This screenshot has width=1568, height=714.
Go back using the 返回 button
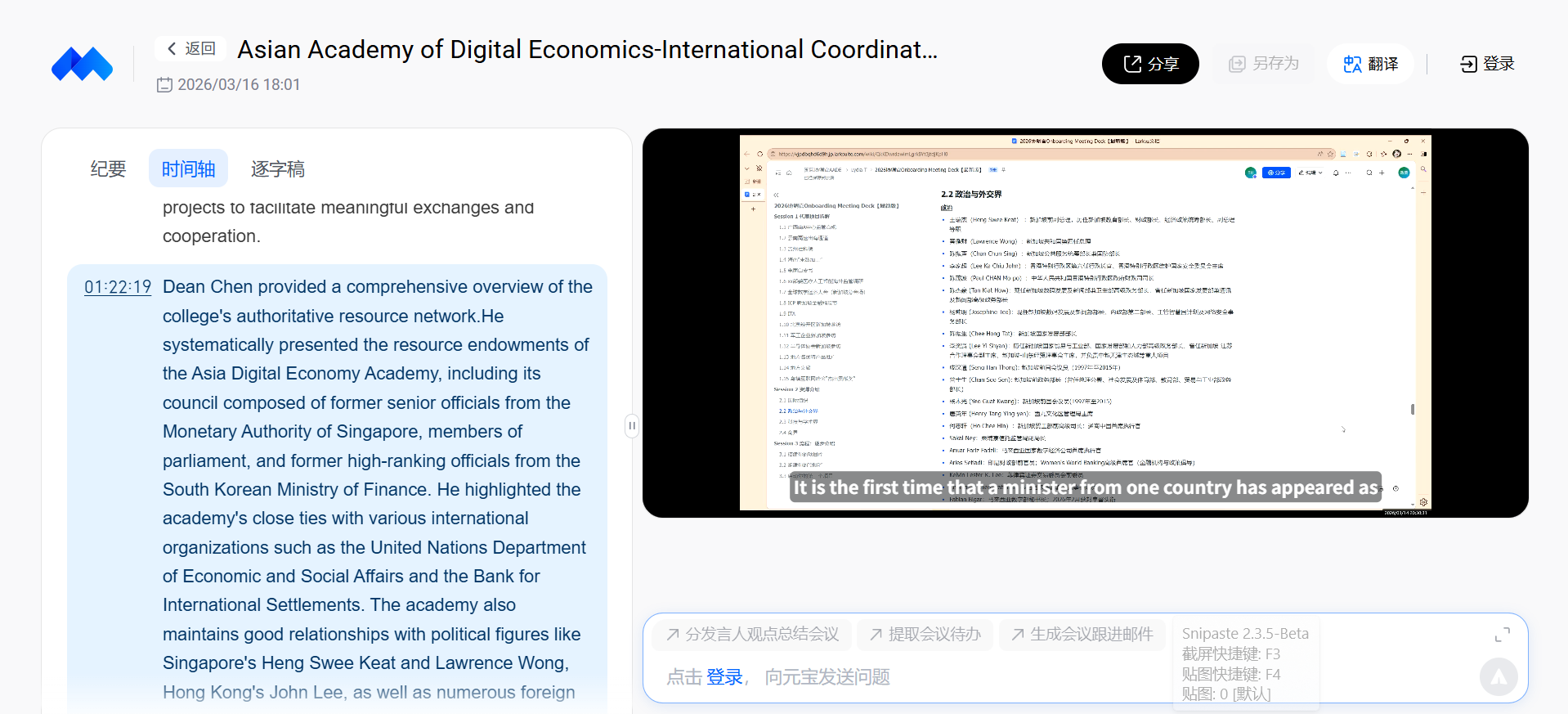pos(191,48)
